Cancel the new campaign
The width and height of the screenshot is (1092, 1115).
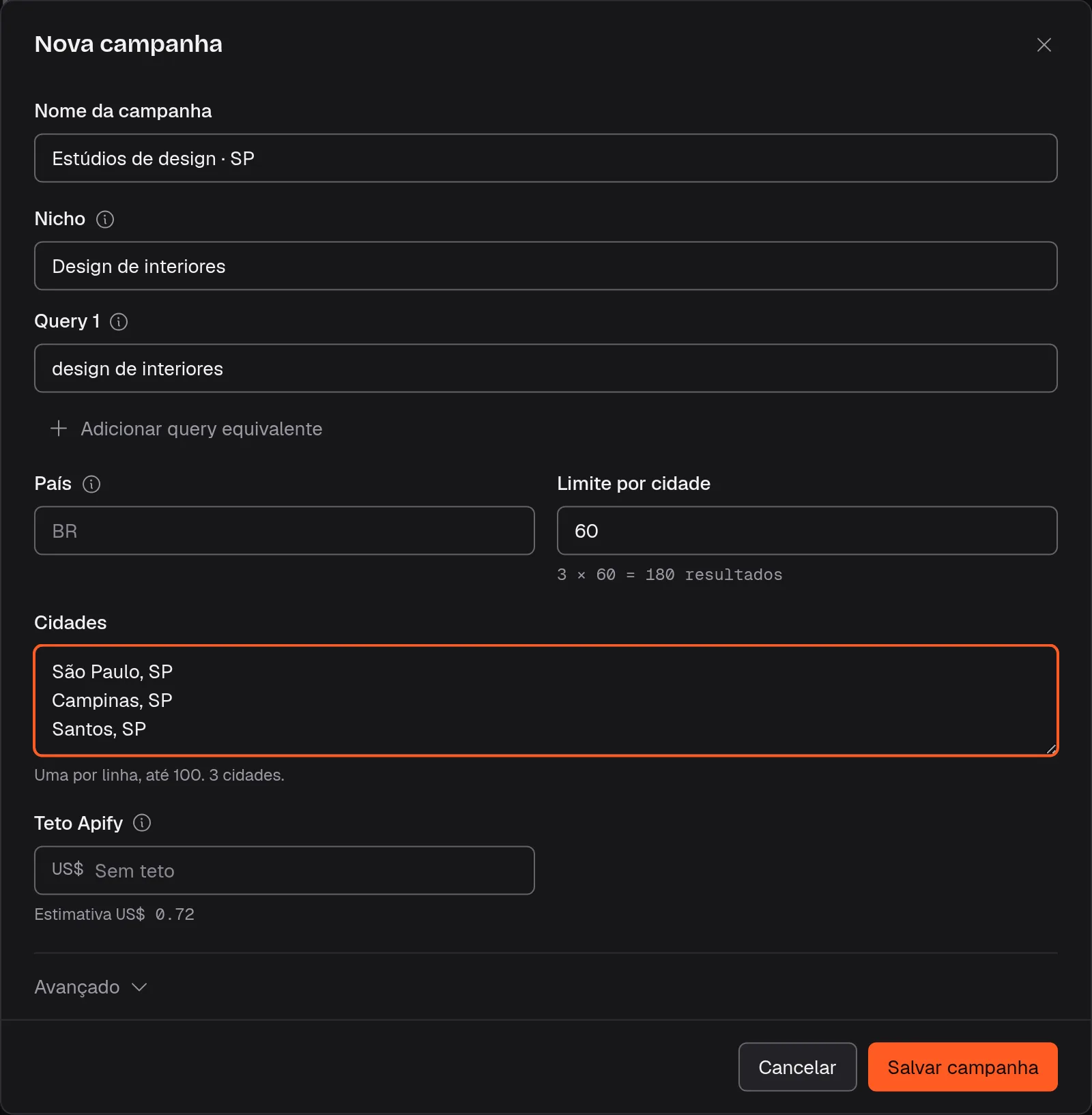click(x=797, y=1067)
